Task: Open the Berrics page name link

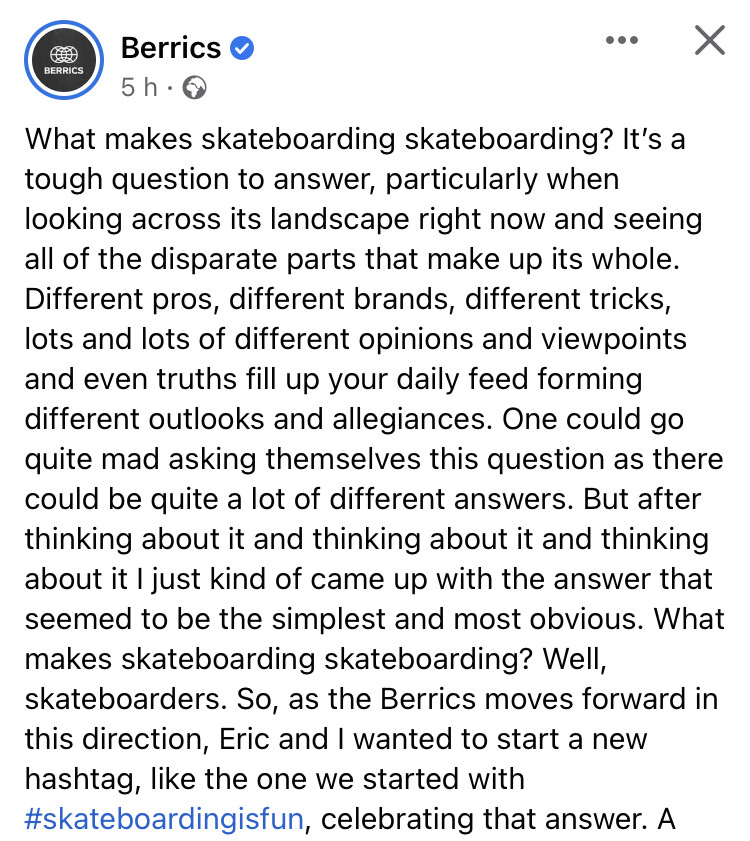Action: pyautogui.click(x=170, y=47)
